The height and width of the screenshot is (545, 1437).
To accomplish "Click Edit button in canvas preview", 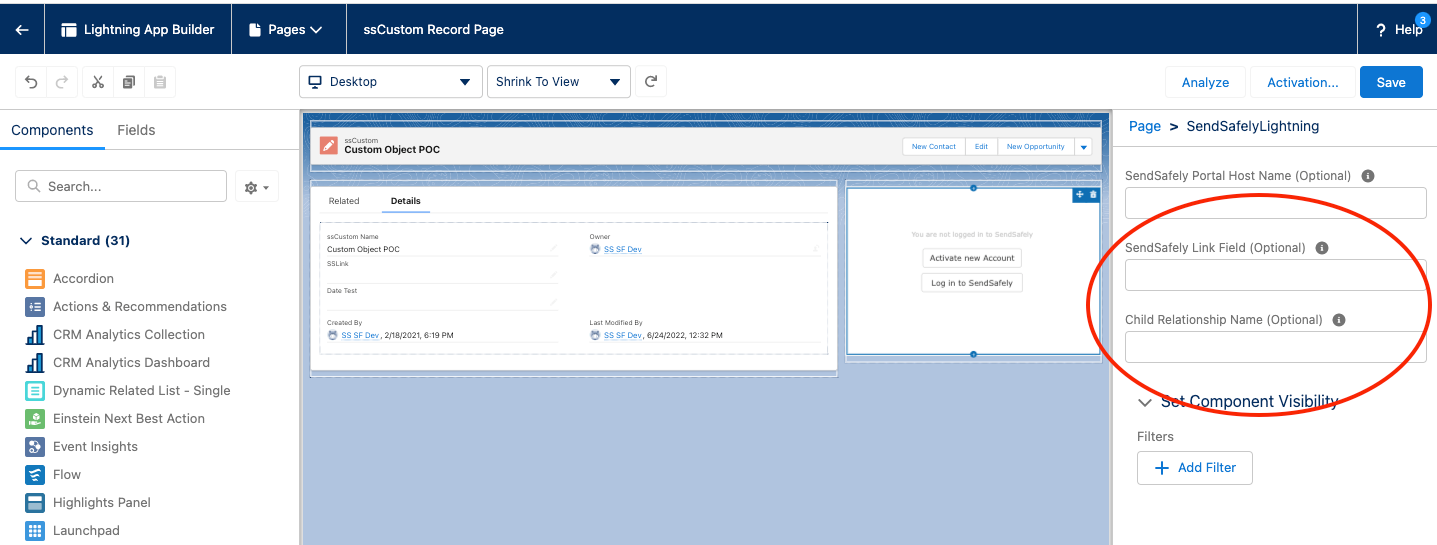I will [981, 146].
